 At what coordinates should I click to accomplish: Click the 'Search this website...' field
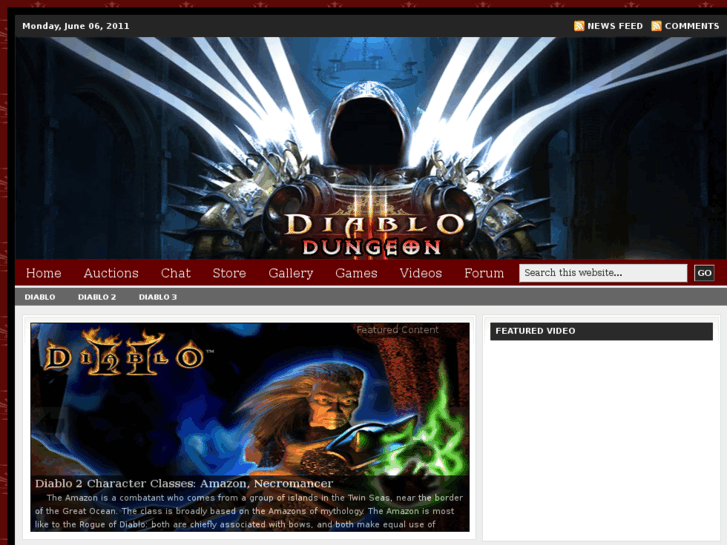(x=603, y=273)
